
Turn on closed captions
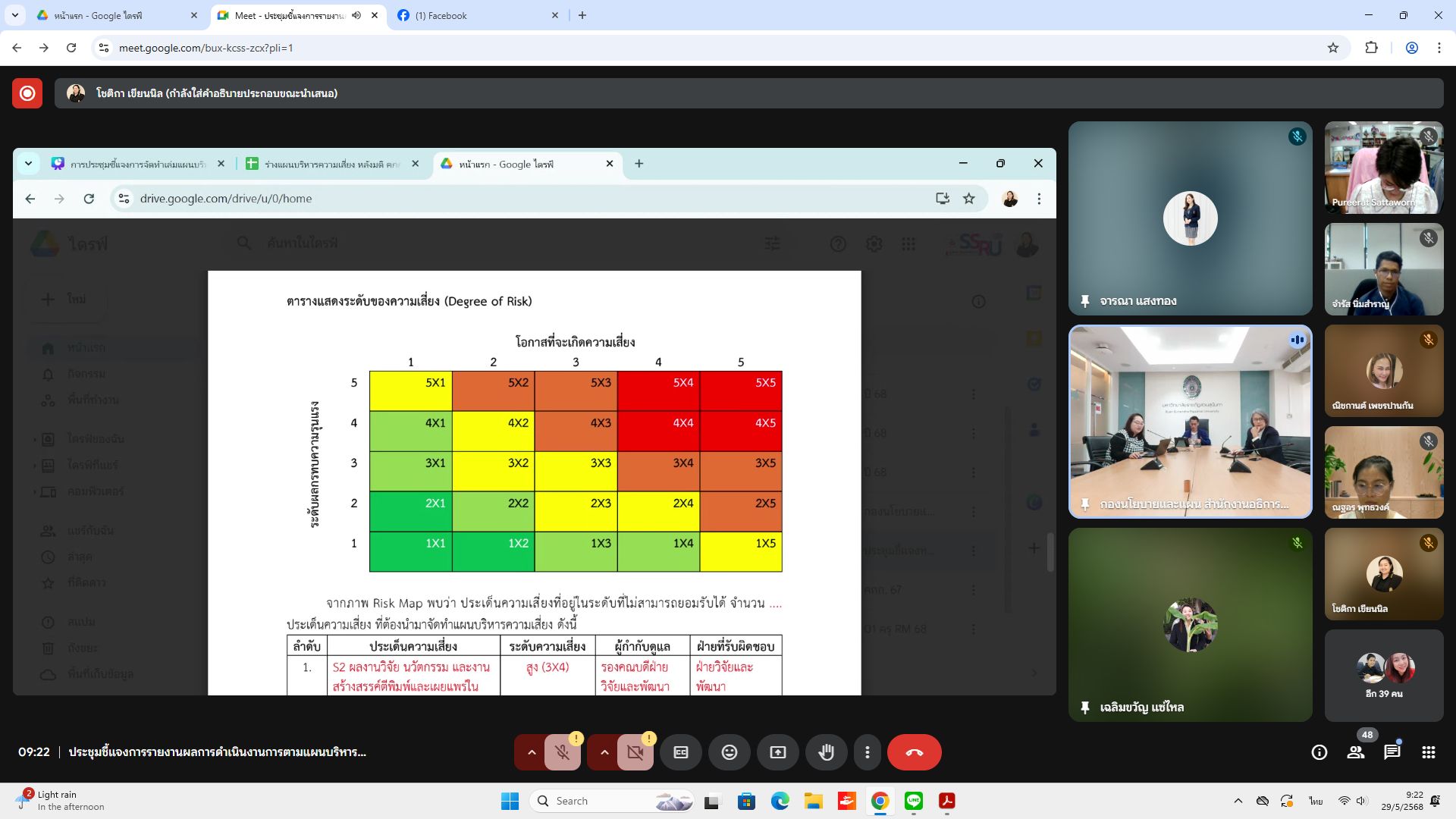680,752
